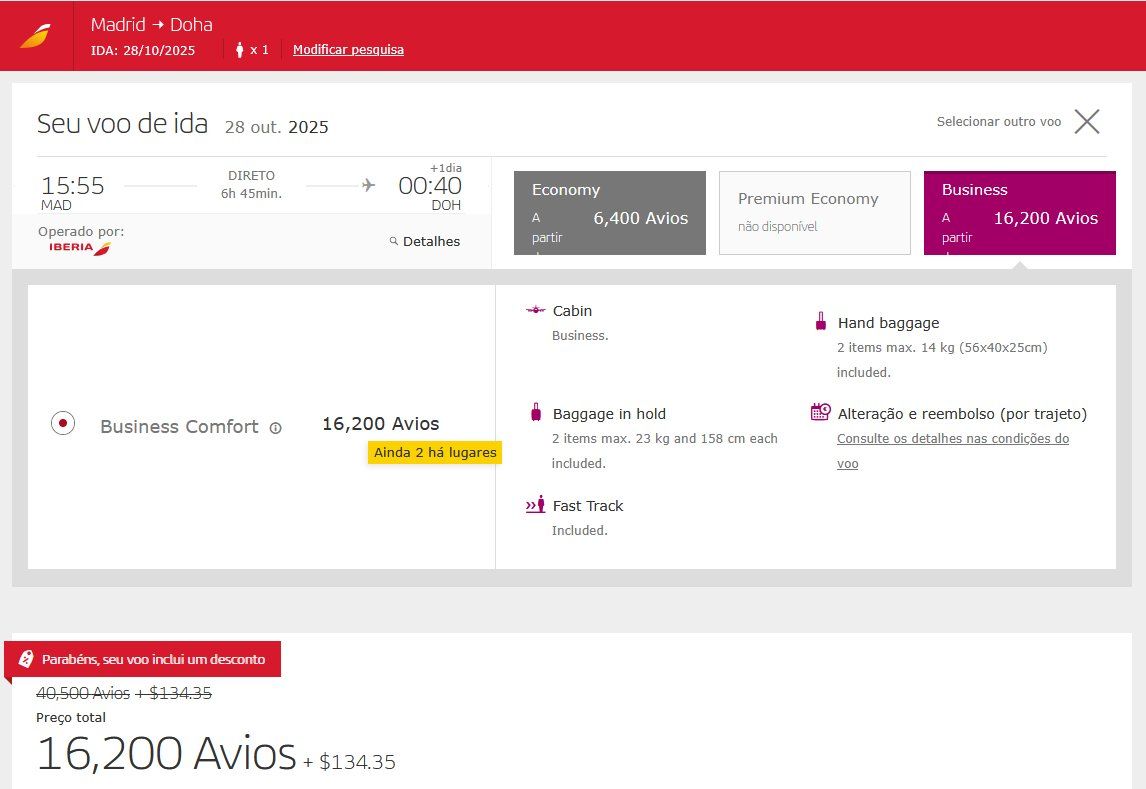Image resolution: width=1146 pixels, height=789 pixels.
Task: Click the DIRETO flight type label
Action: [251, 175]
